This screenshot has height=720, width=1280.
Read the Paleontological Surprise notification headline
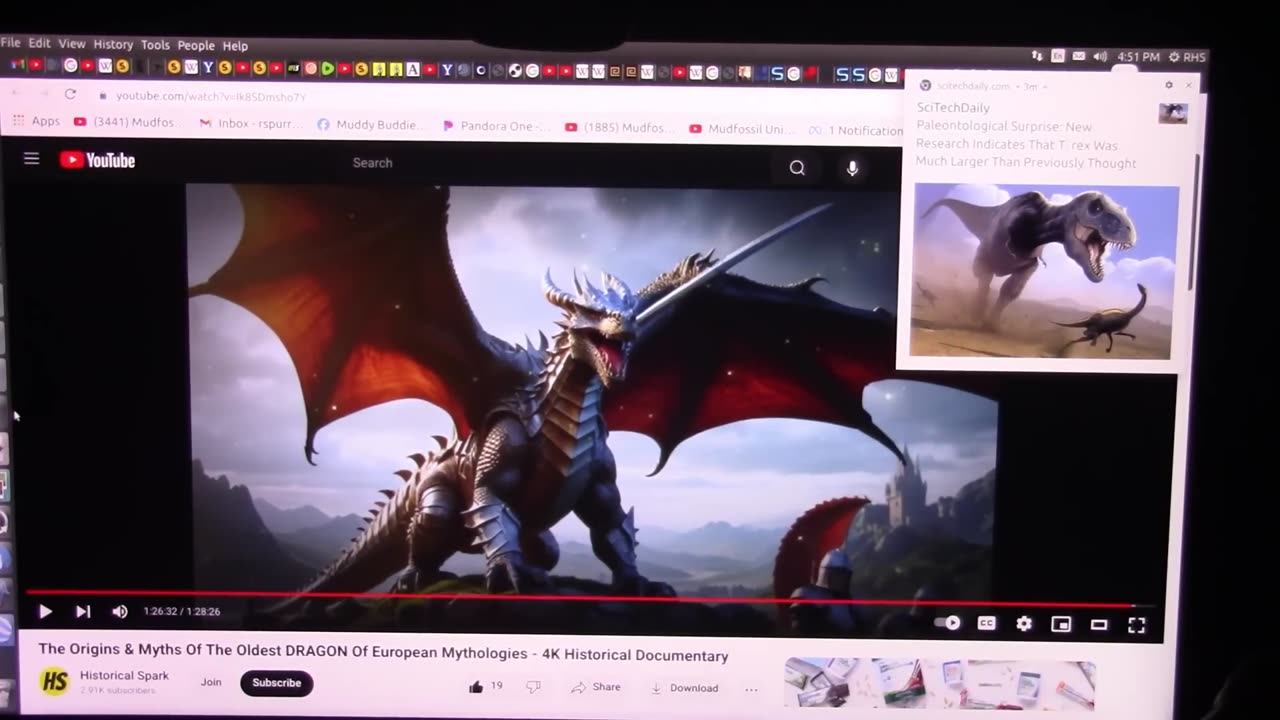[x=1025, y=145]
